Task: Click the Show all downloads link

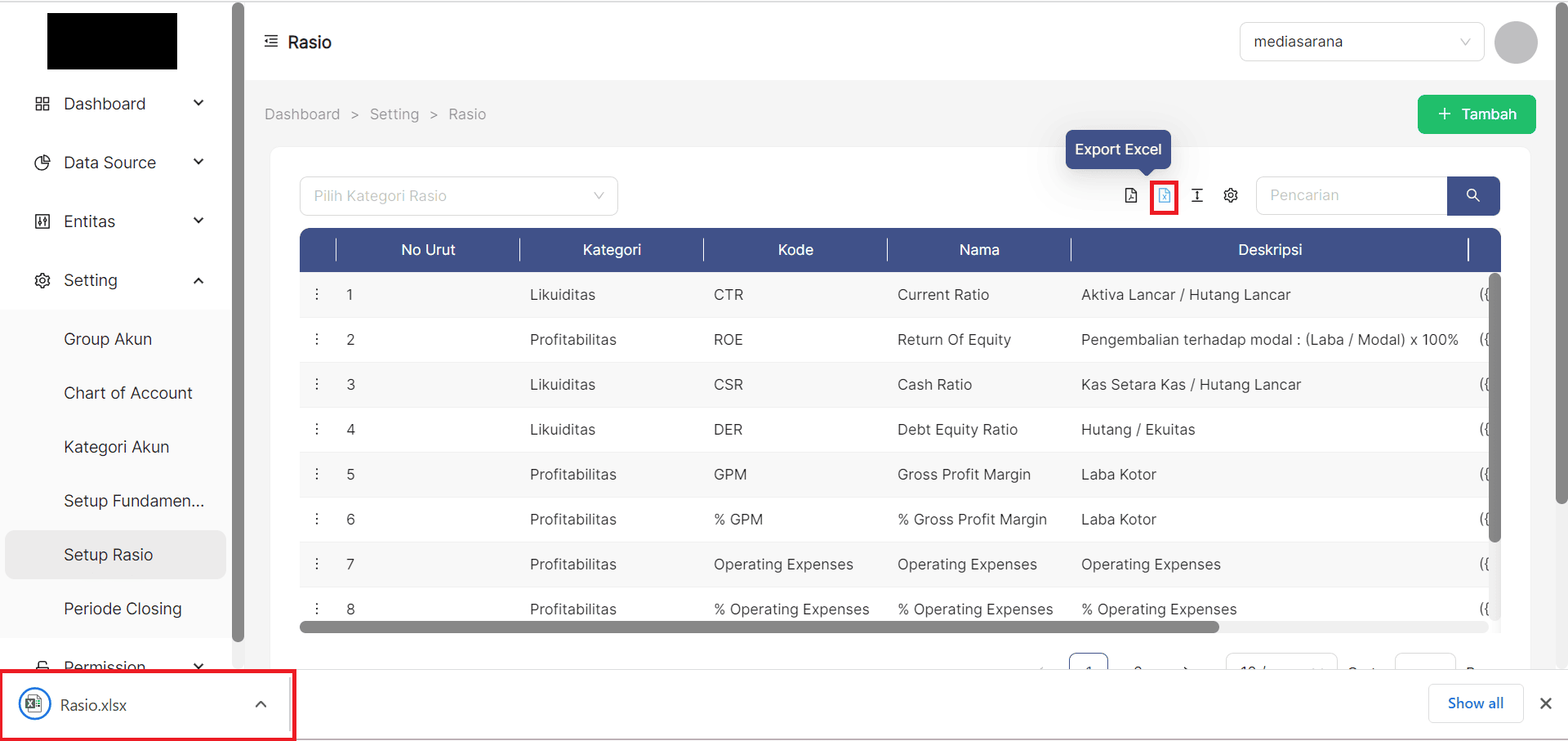Action: pos(1475,703)
